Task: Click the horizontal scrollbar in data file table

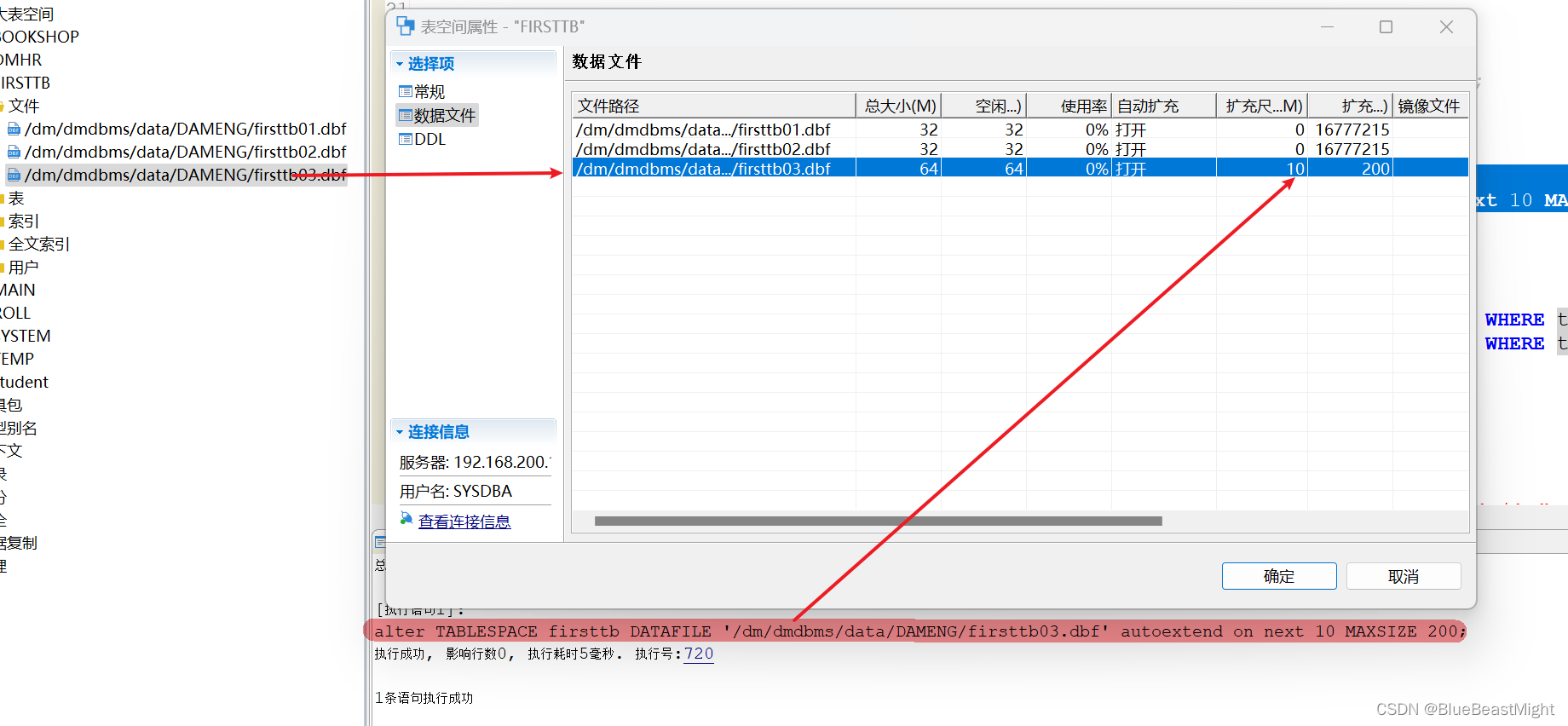Action: pos(878,521)
